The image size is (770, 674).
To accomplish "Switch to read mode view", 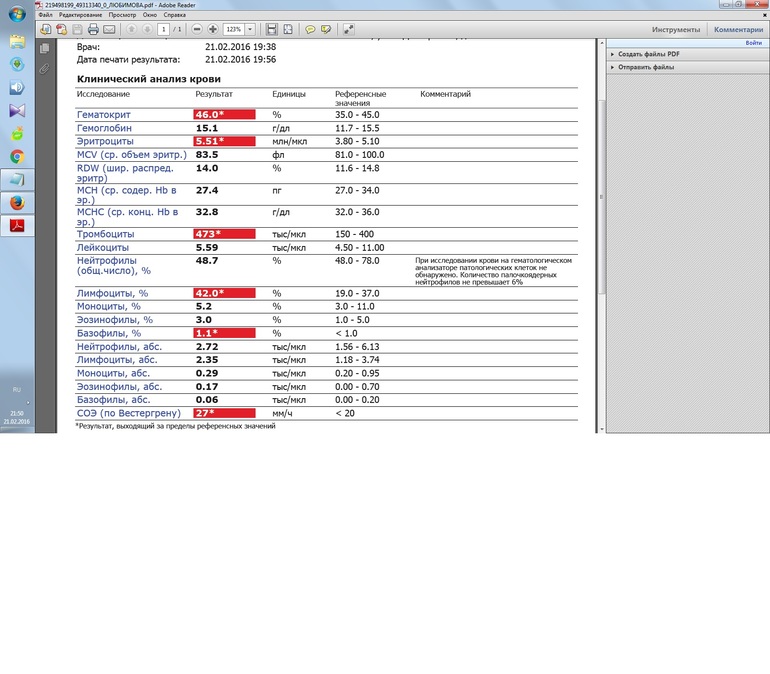I will pyautogui.click(x=349, y=30).
